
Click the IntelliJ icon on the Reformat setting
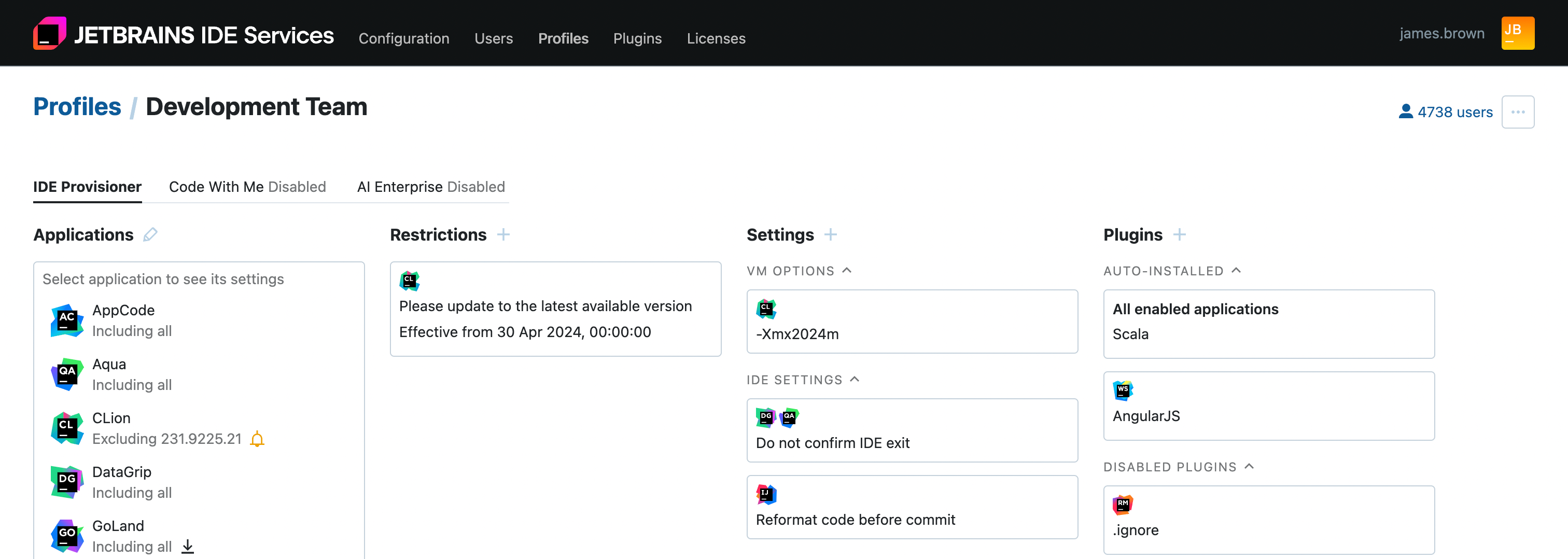[765, 495]
